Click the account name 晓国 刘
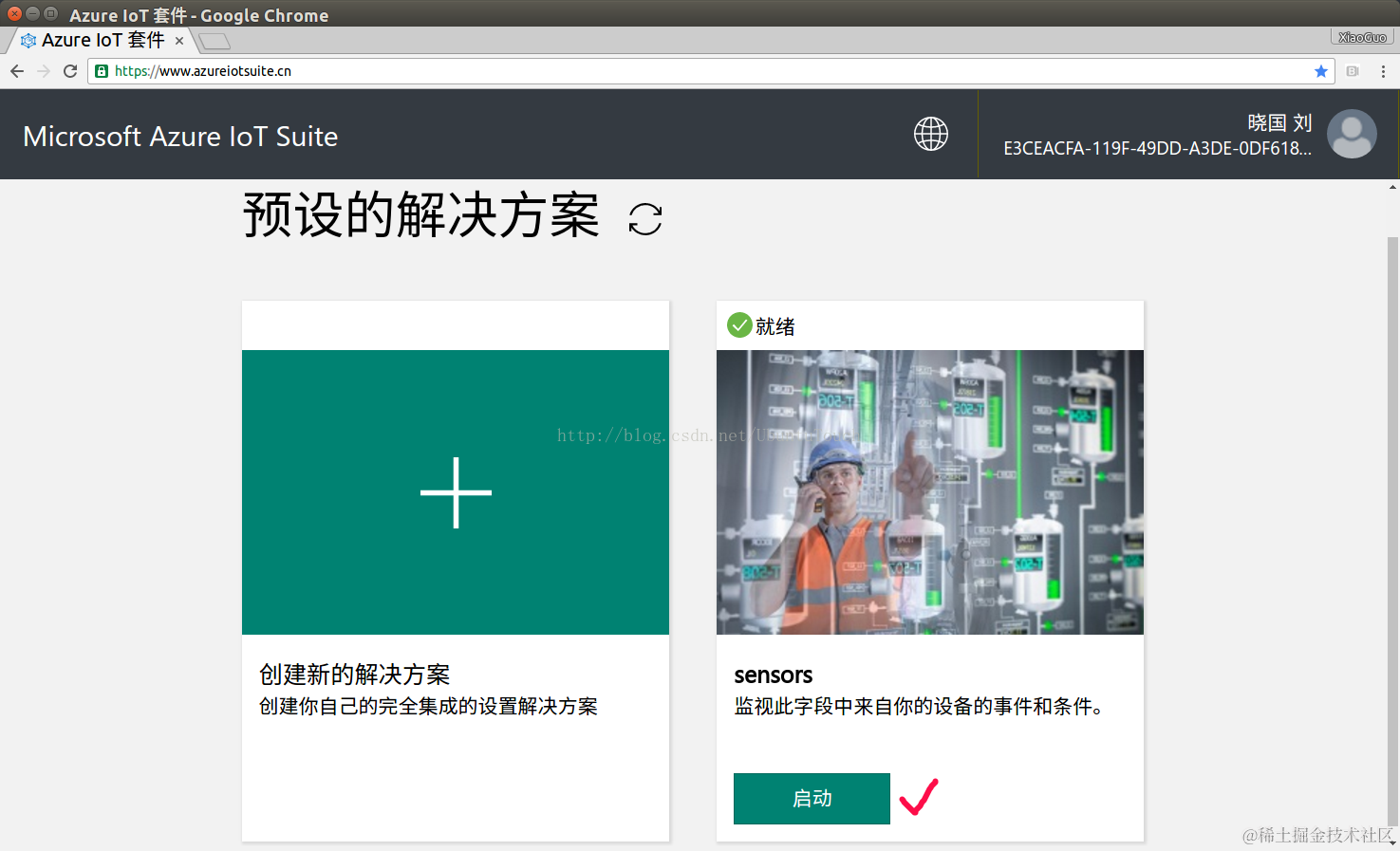The width and height of the screenshot is (1400, 851). pyautogui.click(x=1279, y=122)
